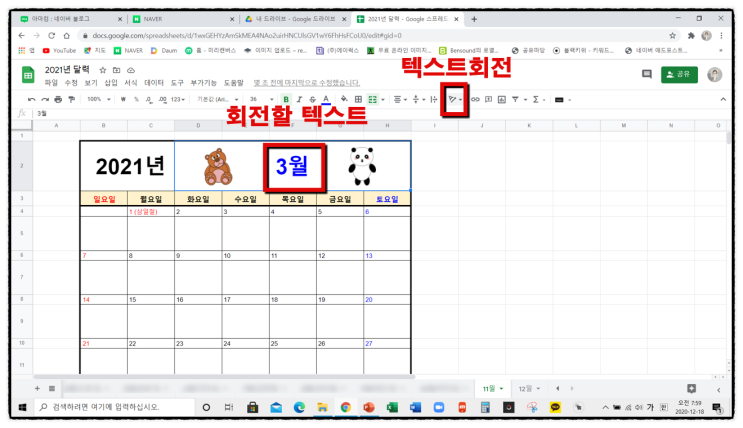Open PowerPoint from the taskbar
The height and width of the screenshot is (428, 743).
(x=369, y=407)
